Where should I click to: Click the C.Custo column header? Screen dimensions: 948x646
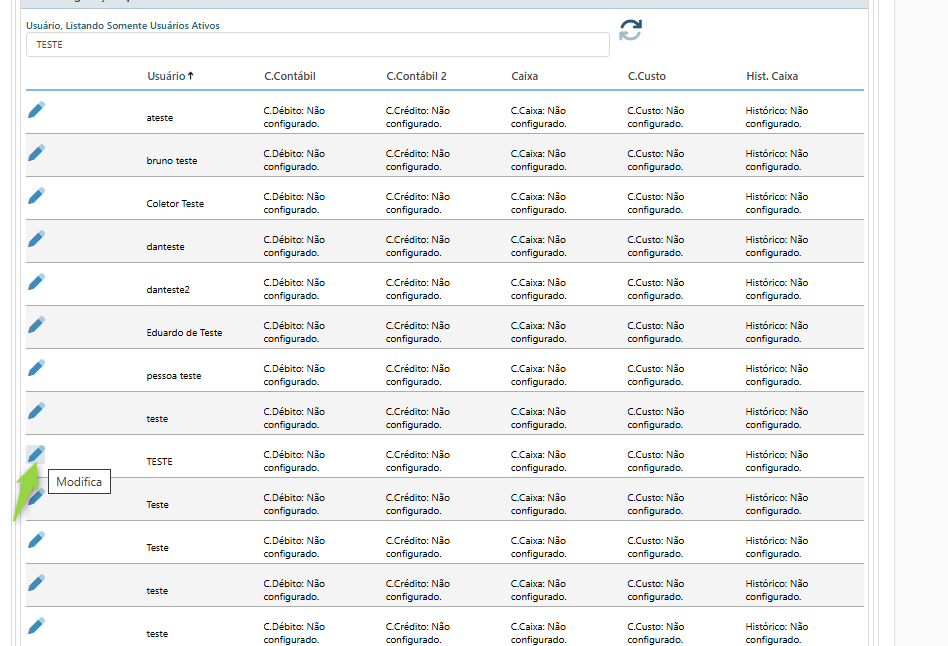point(646,76)
